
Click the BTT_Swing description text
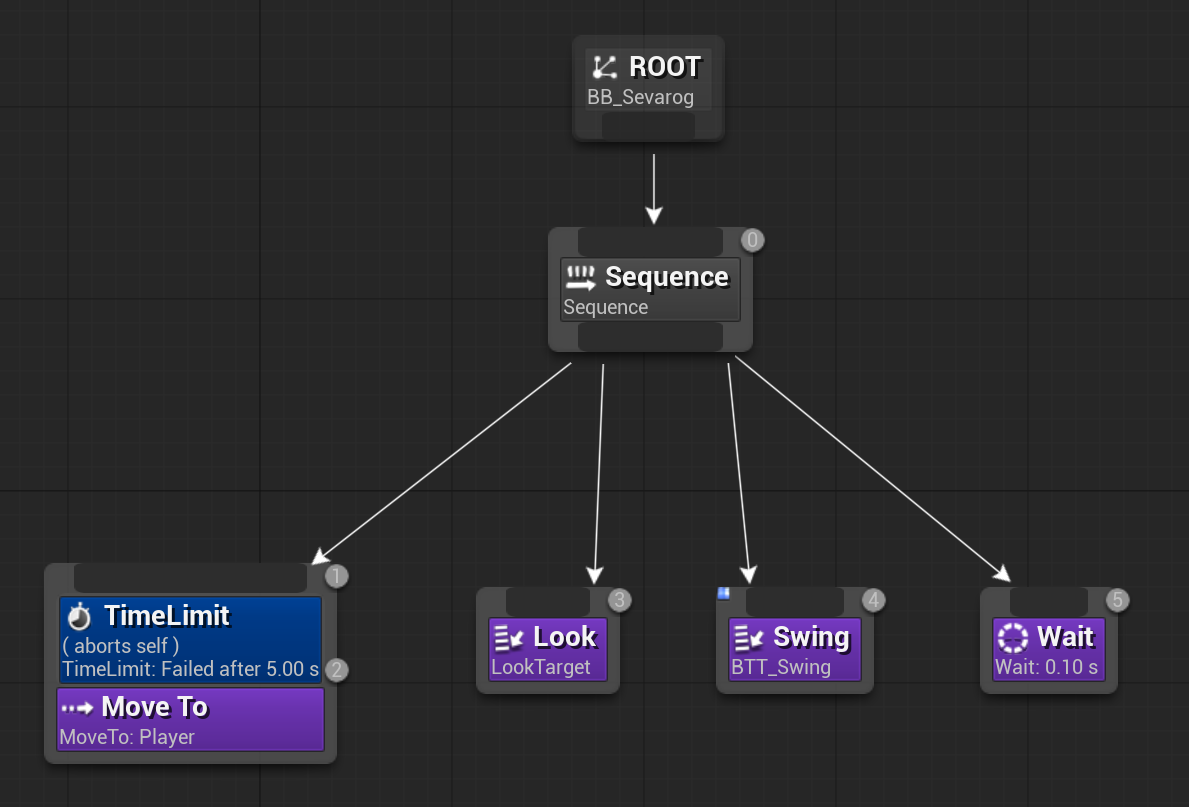tap(781, 667)
